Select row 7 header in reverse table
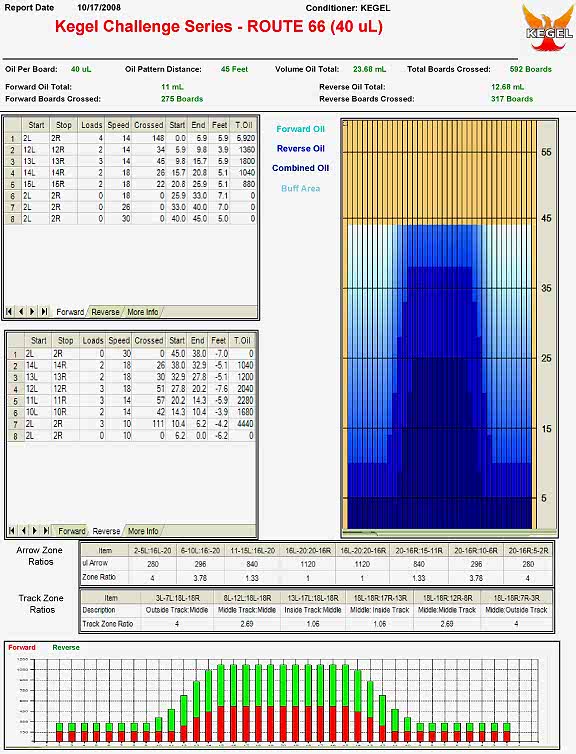The image size is (576, 754). pyautogui.click(x=15, y=425)
